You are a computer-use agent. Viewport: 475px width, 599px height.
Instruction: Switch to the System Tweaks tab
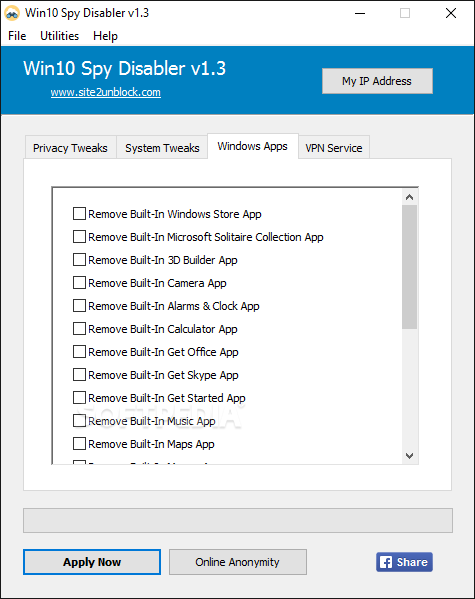(x=162, y=147)
